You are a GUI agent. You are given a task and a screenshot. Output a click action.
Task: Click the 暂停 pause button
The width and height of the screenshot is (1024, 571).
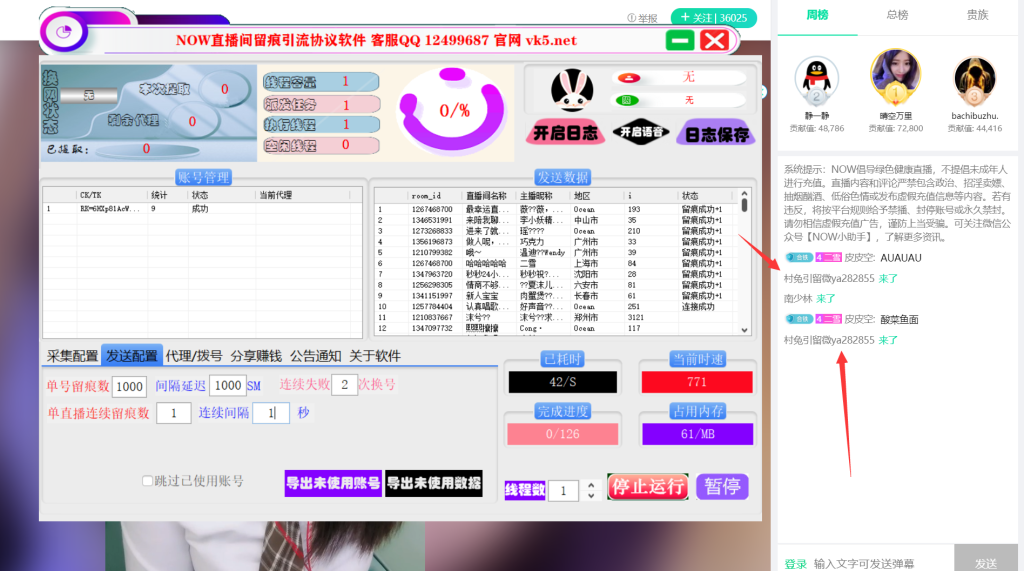[722, 487]
